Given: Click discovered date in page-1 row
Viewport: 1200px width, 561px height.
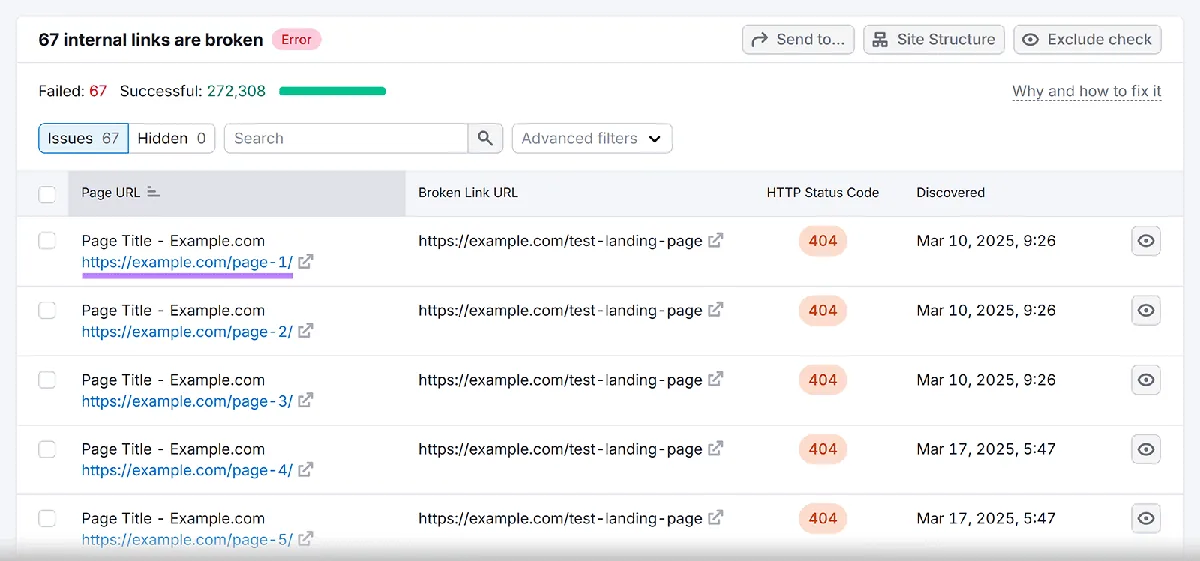Looking at the screenshot, I should [x=986, y=240].
